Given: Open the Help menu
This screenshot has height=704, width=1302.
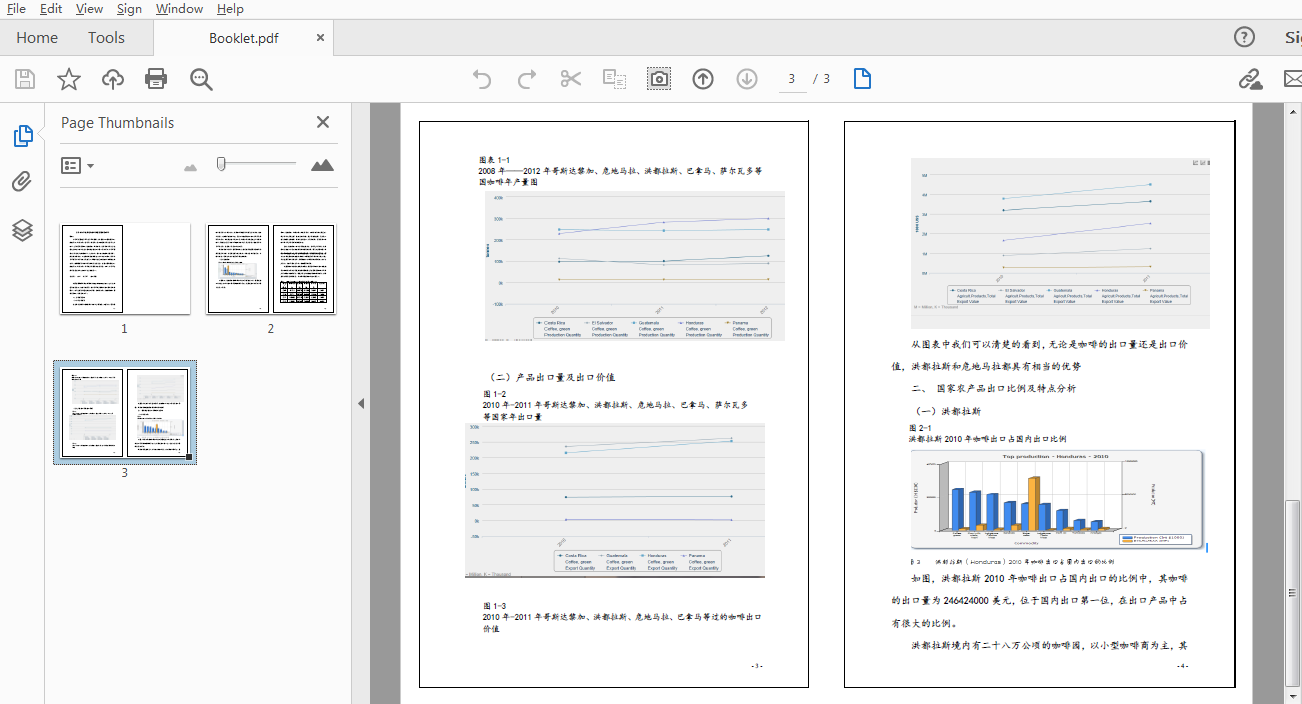Looking at the screenshot, I should click(230, 9).
